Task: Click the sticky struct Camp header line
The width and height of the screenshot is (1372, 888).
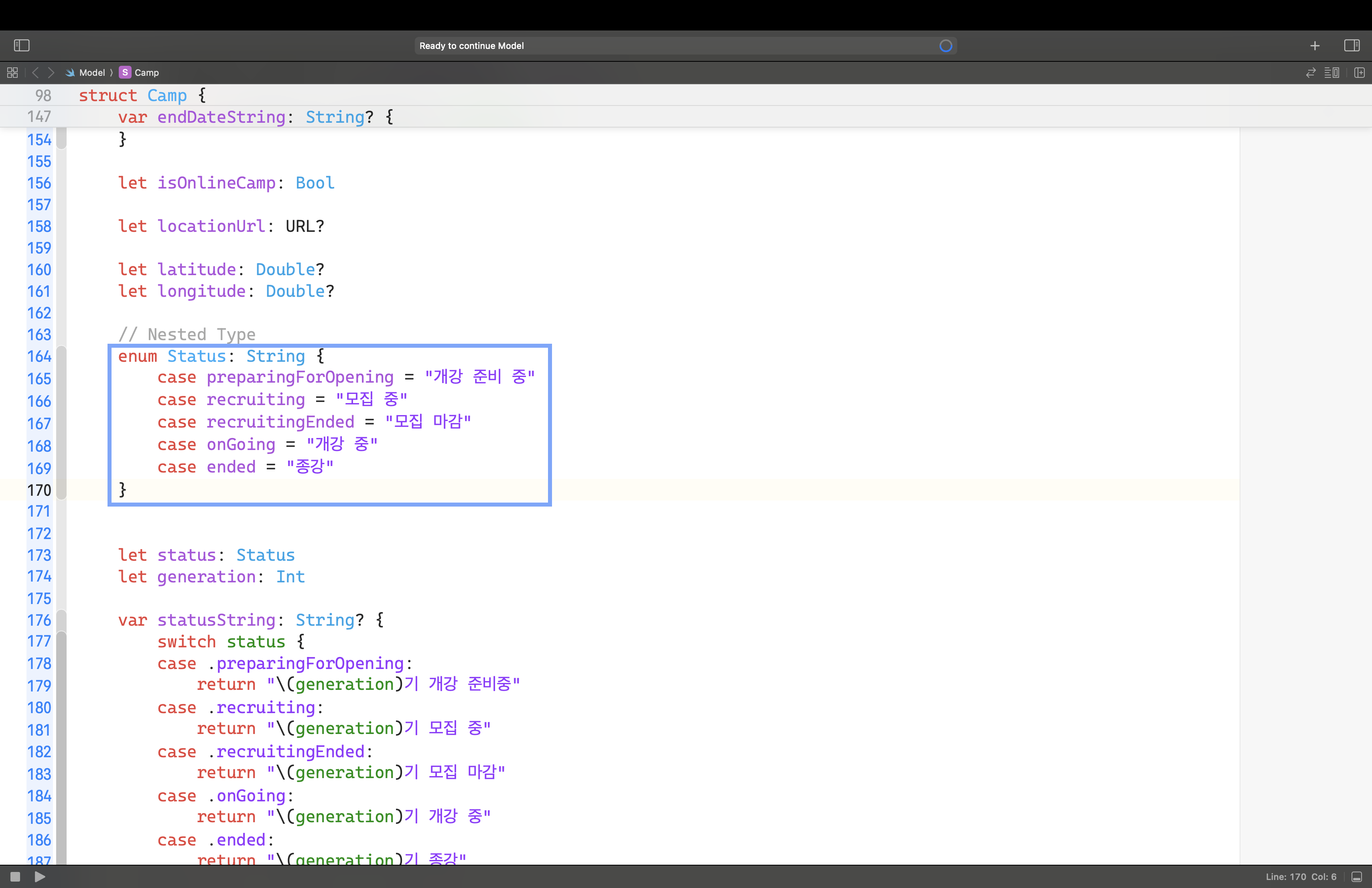Action: point(142,95)
